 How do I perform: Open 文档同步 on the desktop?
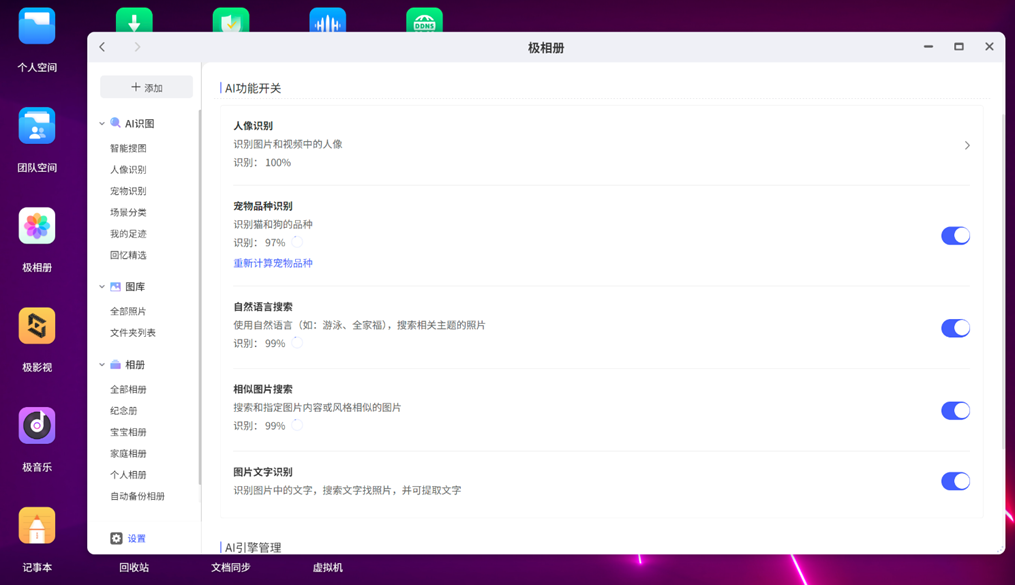pyautogui.click(x=231, y=568)
